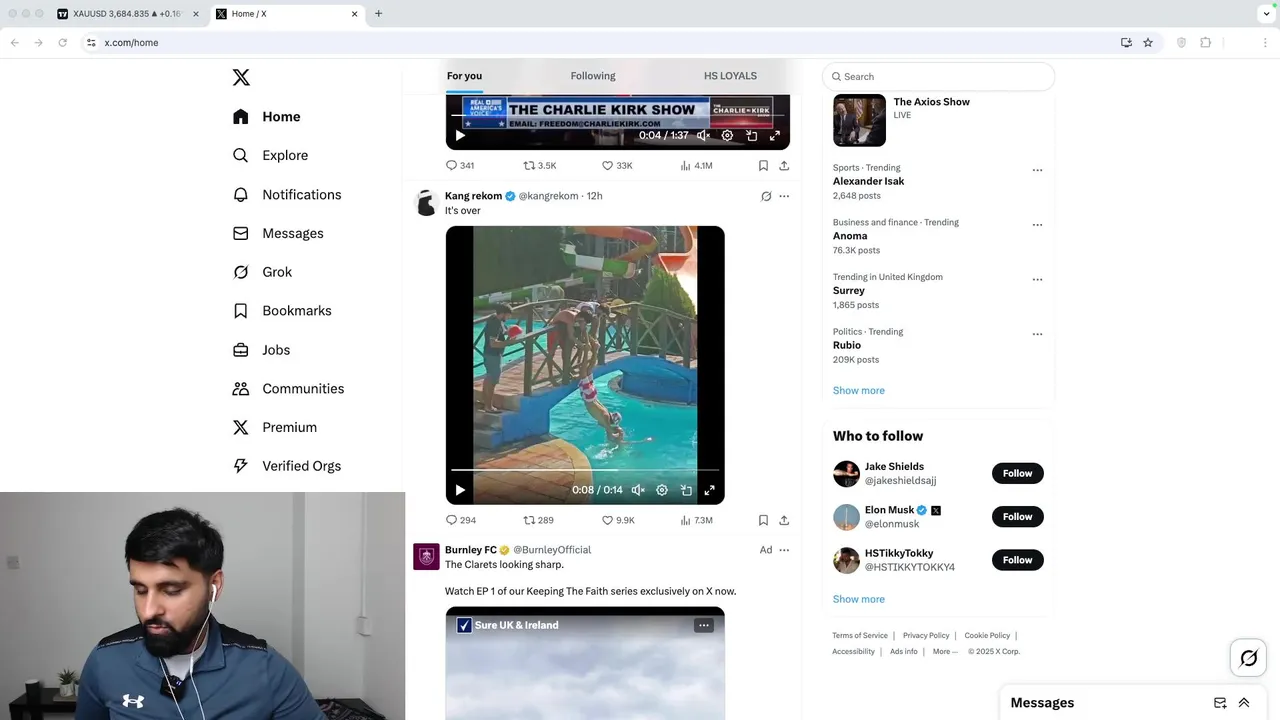The image size is (1280, 720).
Task: Repost the post with 3.5K reposts
Action: click(540, 165)
